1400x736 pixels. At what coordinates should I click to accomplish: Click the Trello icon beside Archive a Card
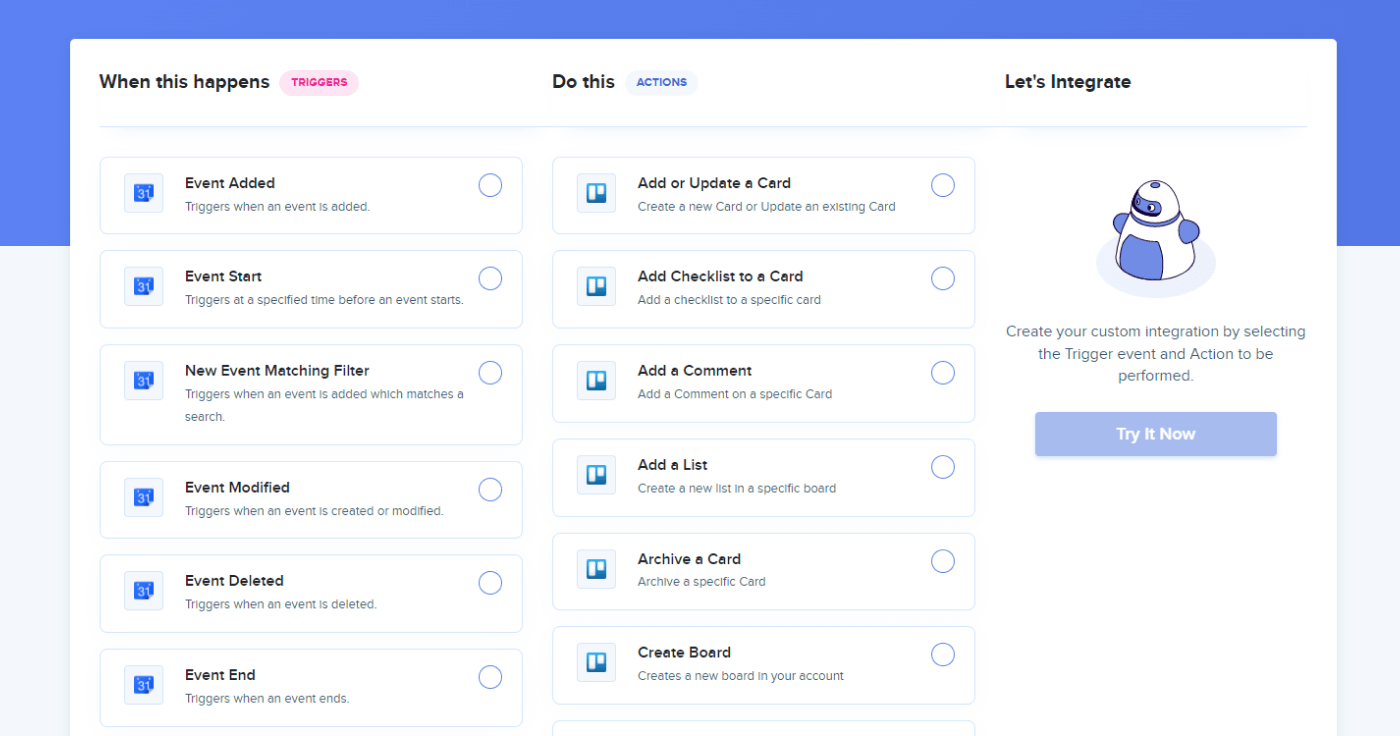[x=596, y=568]
